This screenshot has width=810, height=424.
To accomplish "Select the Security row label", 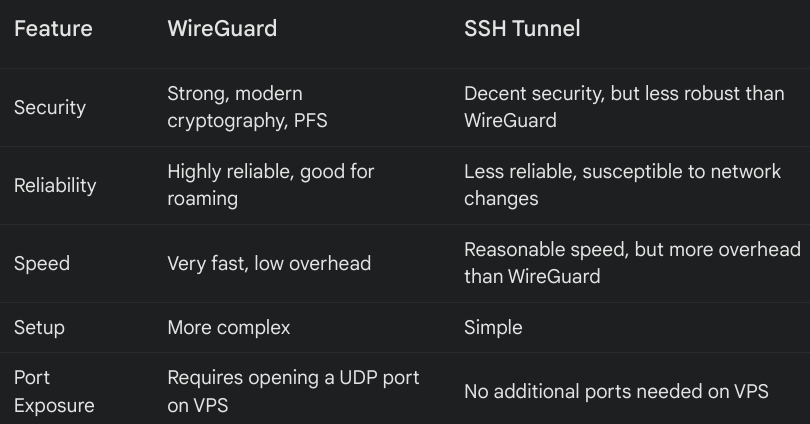I will tap(50, 107).
